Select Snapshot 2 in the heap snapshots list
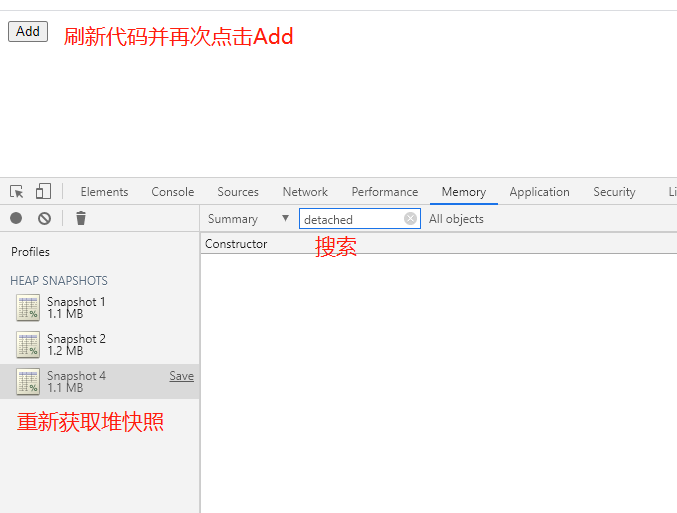Image resolution: width=677 pixels, height=513 pixels. click(x=100, y=345)
